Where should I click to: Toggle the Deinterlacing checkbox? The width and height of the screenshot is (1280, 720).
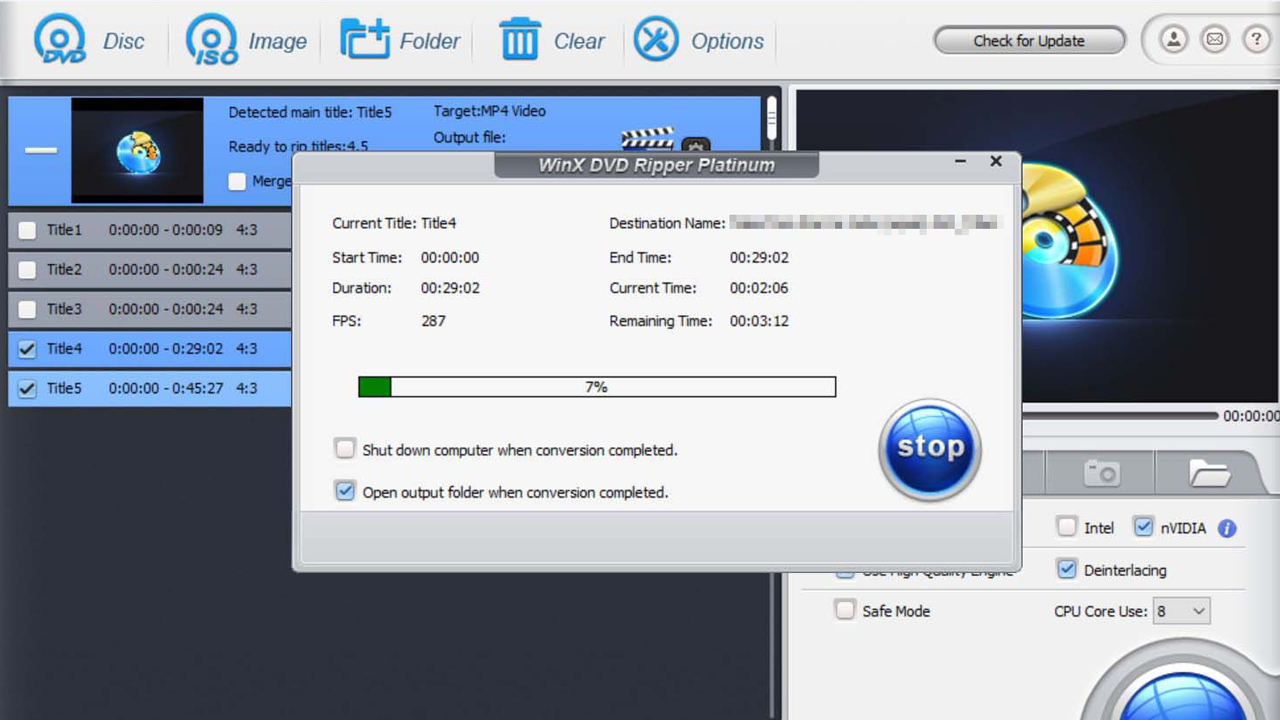click(1067, 569)
